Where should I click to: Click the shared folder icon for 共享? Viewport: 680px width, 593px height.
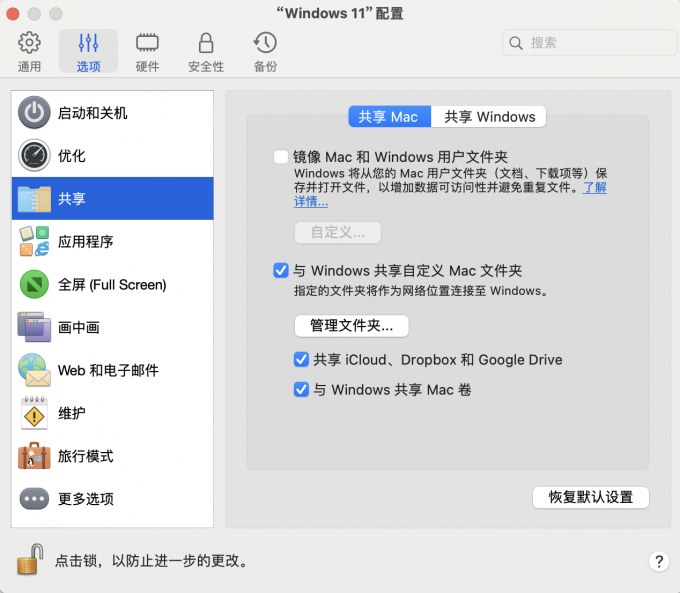point(34,198)
